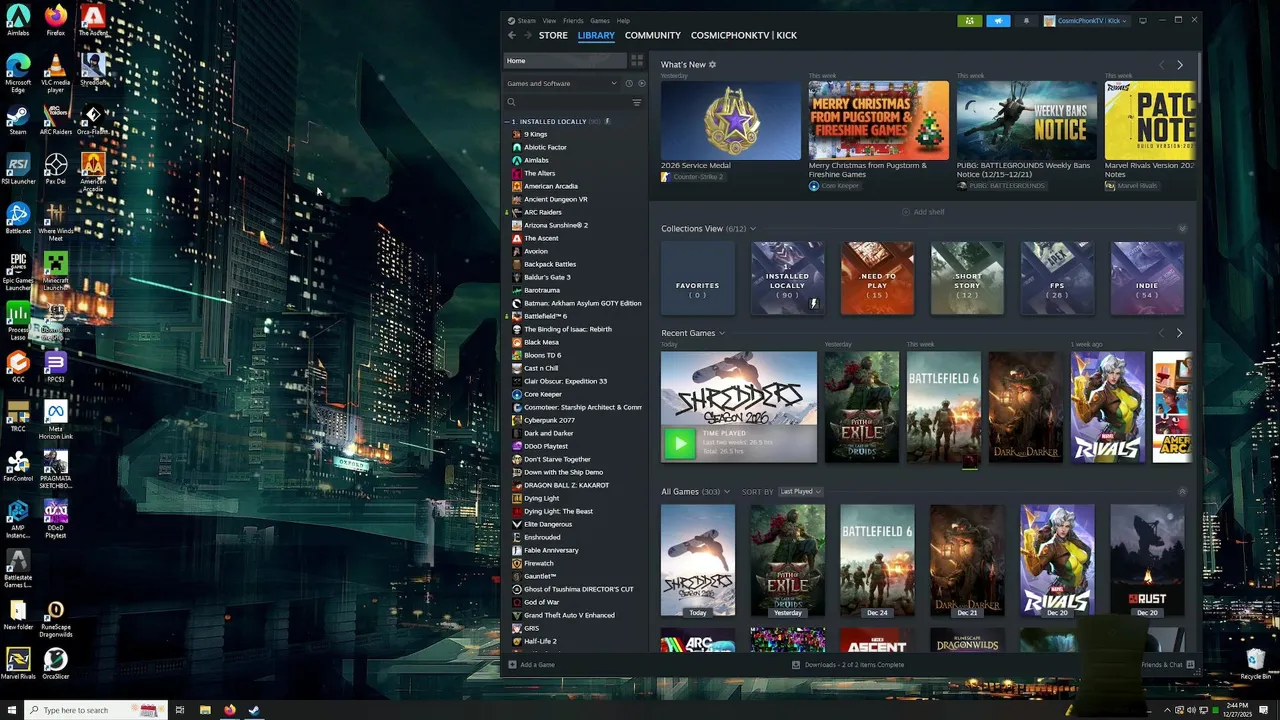Image resolution: width=1280 pixels, height=720 pixels.
Task: Open the View menu
Action: pos(549,21)
